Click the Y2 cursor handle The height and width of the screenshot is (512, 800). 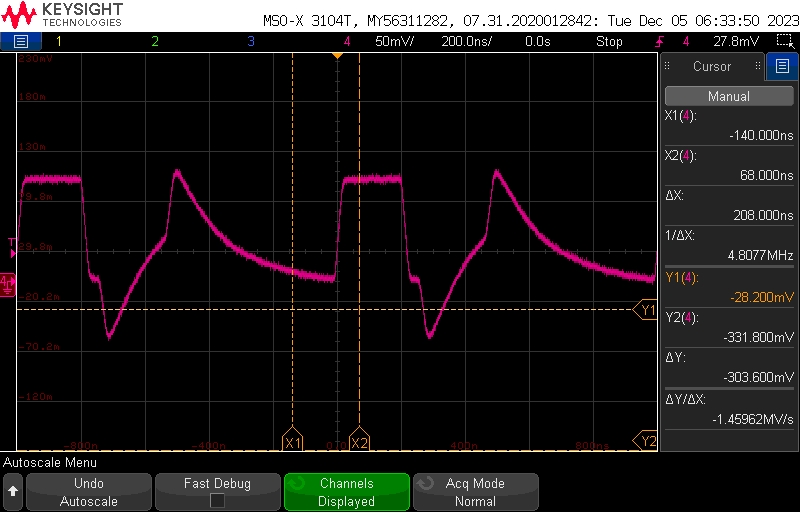(647, 441)
